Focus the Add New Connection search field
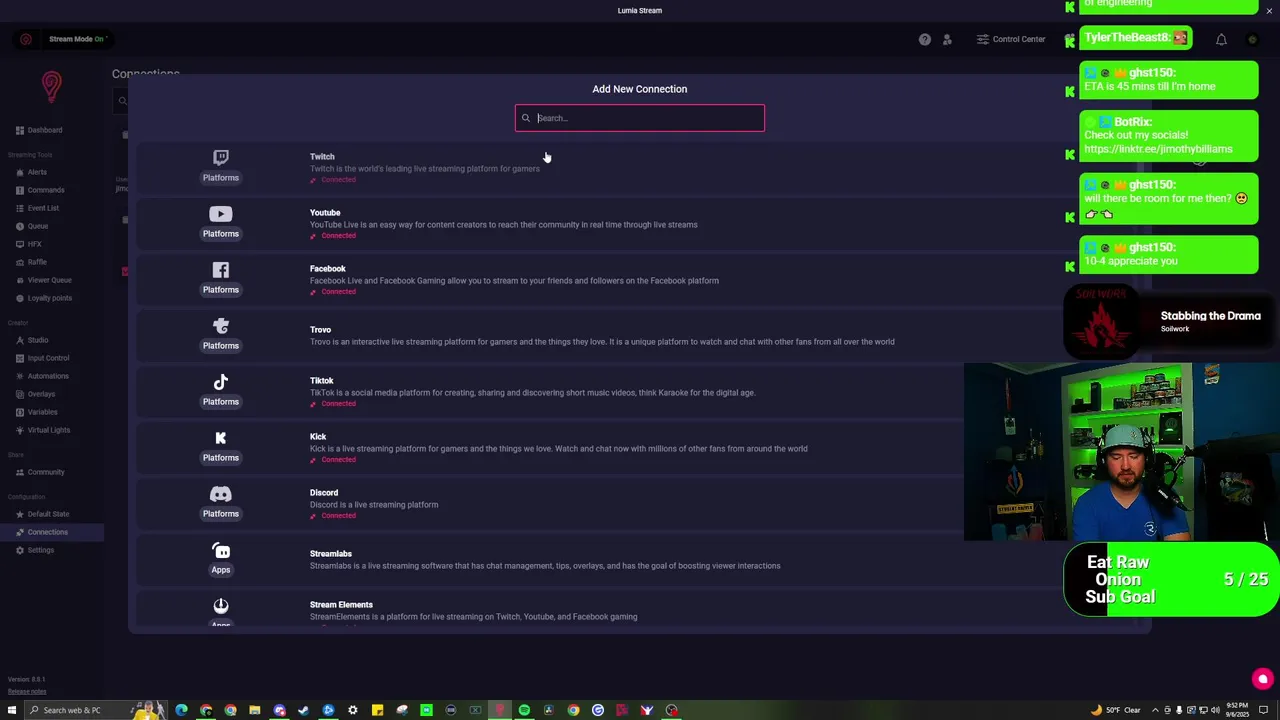This screenshot has height=720, width=1280. pyautogui.click(x=640, y=118)
